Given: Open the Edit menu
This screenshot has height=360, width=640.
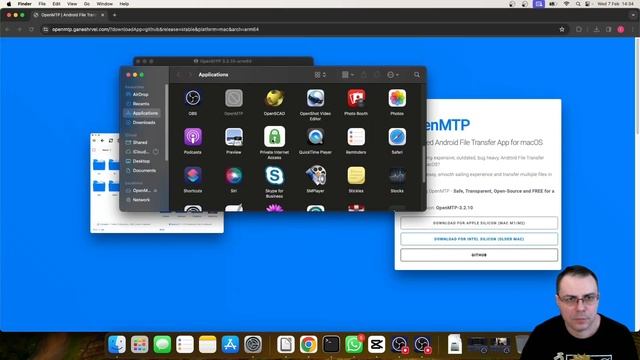Looking at the screenshot, I should pos(56,4).
